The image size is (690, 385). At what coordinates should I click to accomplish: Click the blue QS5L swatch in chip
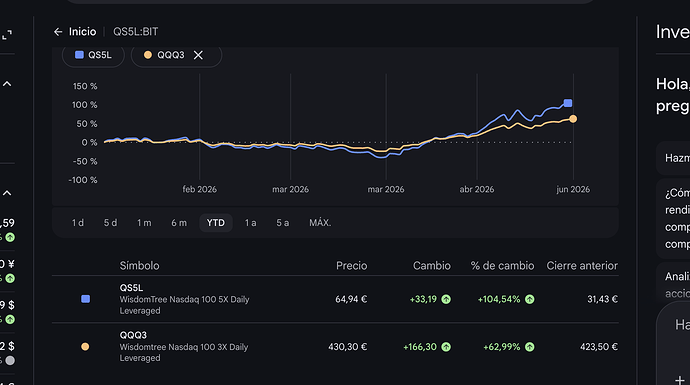pyautogui.click(x=79, y=55)
